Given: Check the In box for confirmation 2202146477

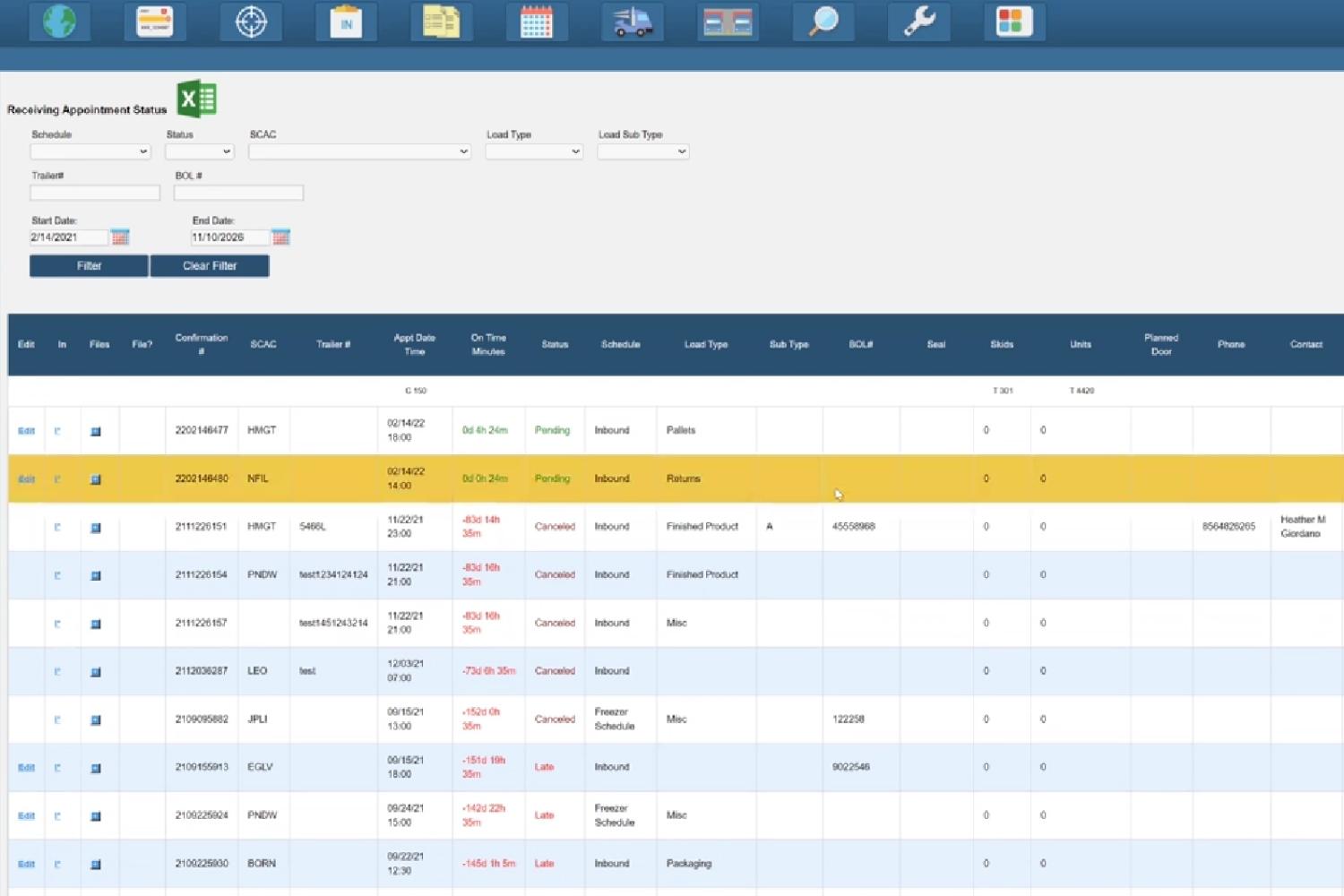Looking at the screenshot, I should [59, 430].
